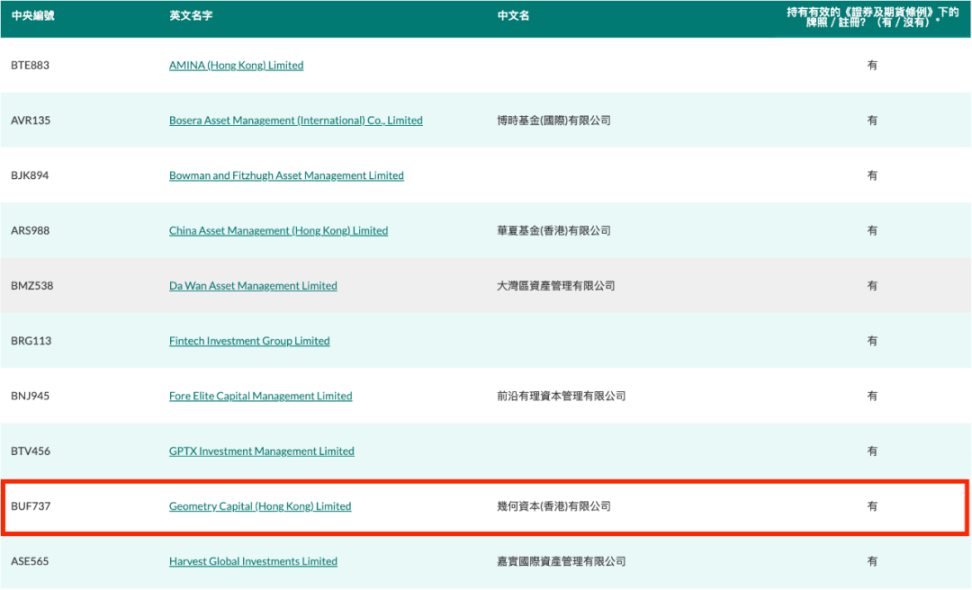Viewport: 972px width, 590px height.
Task: Select the BTE883 central entity number
Action: point(33,65)
